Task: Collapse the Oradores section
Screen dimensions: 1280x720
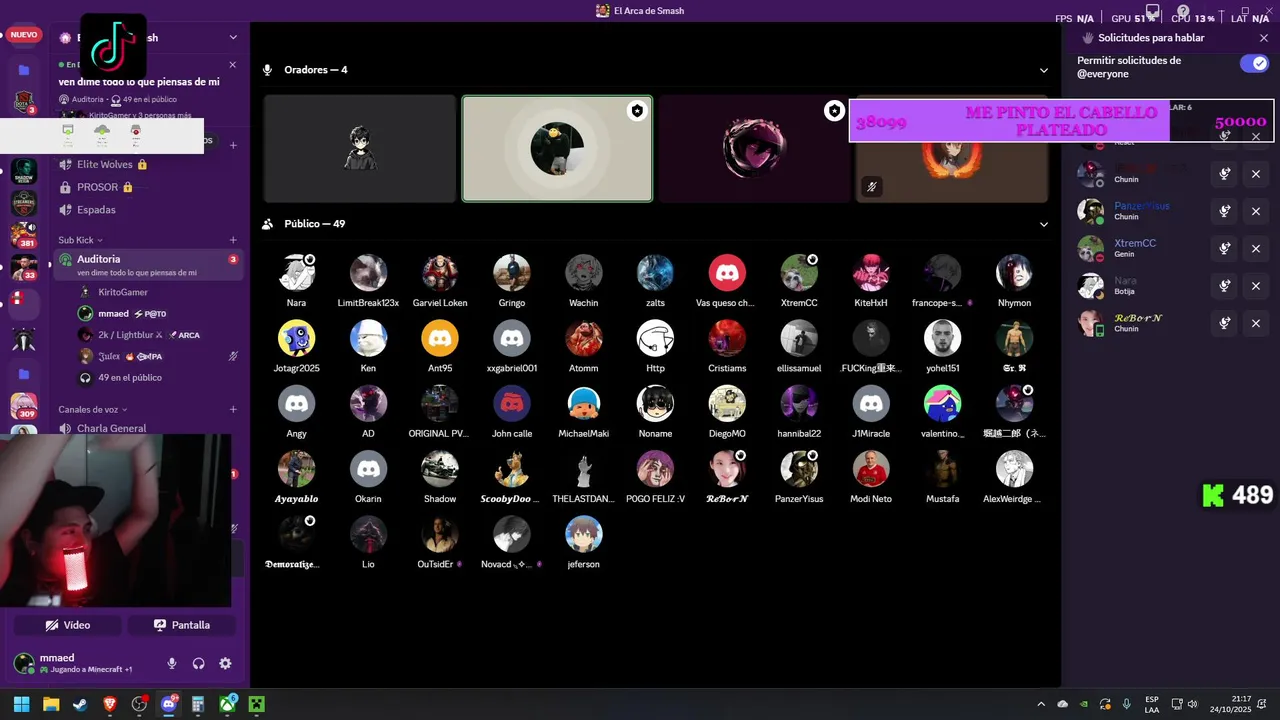Action: click(x=1044, y=70)
